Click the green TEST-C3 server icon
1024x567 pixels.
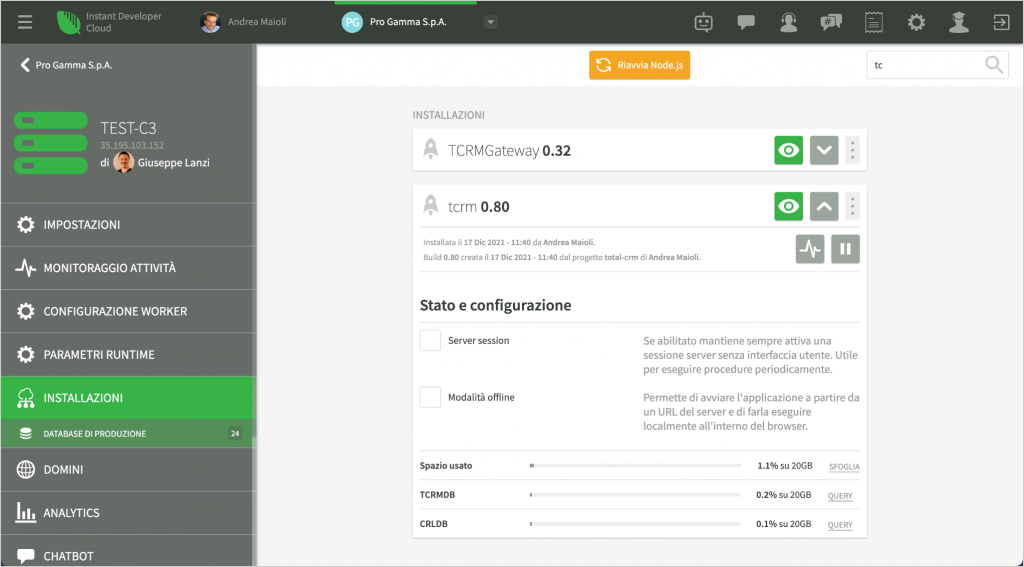(50, 143)
